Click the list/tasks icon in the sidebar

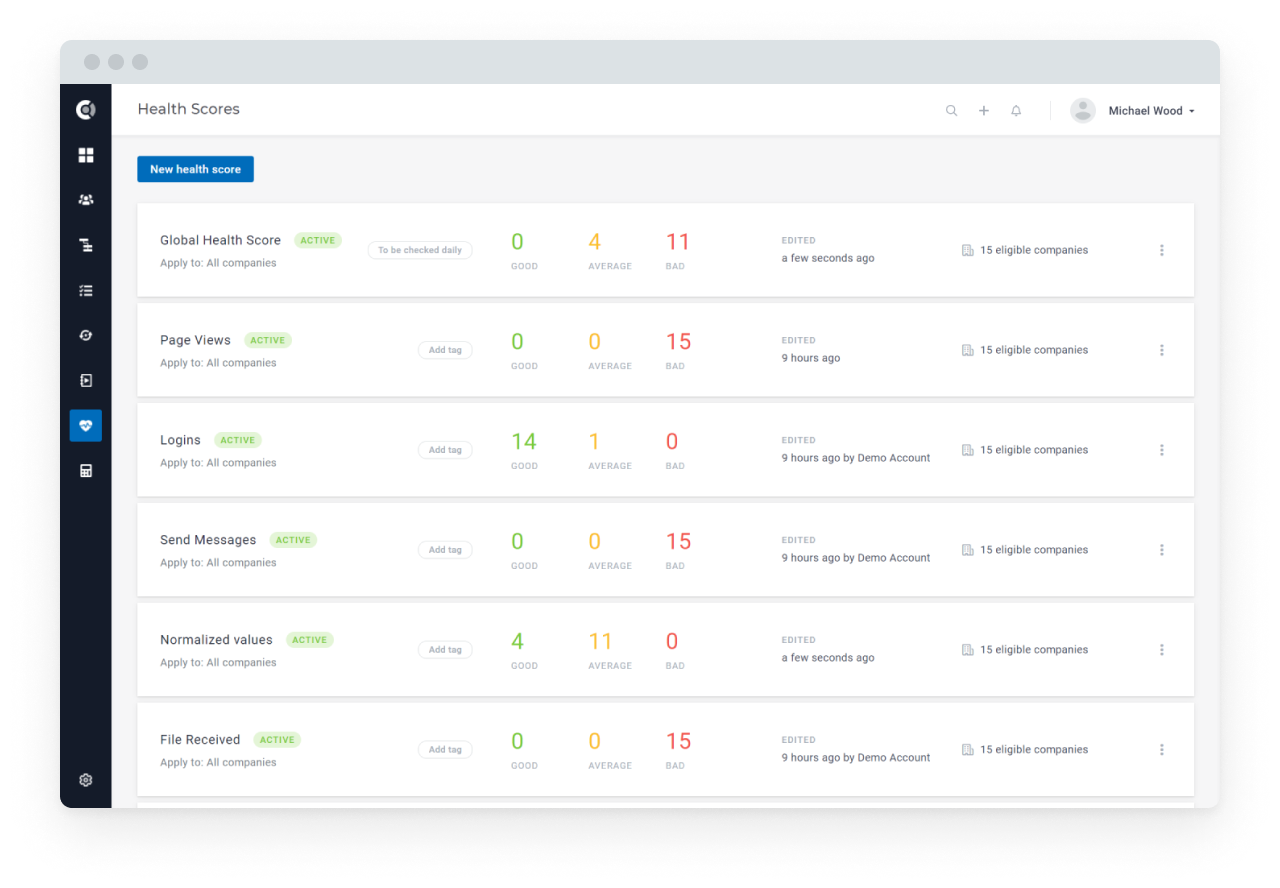coord(85,290)
